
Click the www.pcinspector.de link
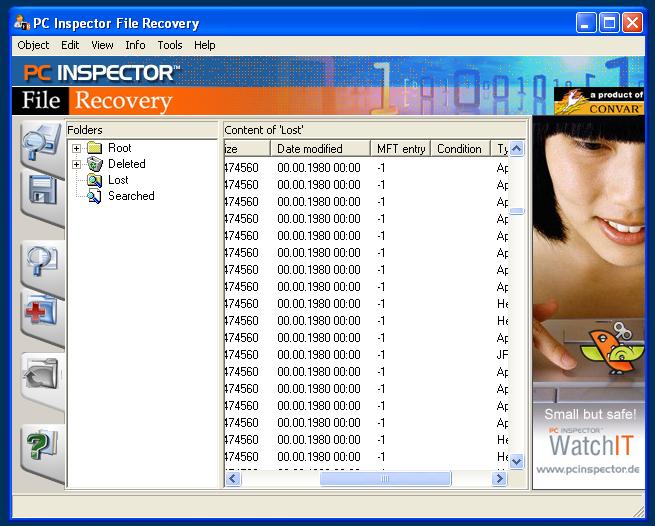(x=588, y=470)
